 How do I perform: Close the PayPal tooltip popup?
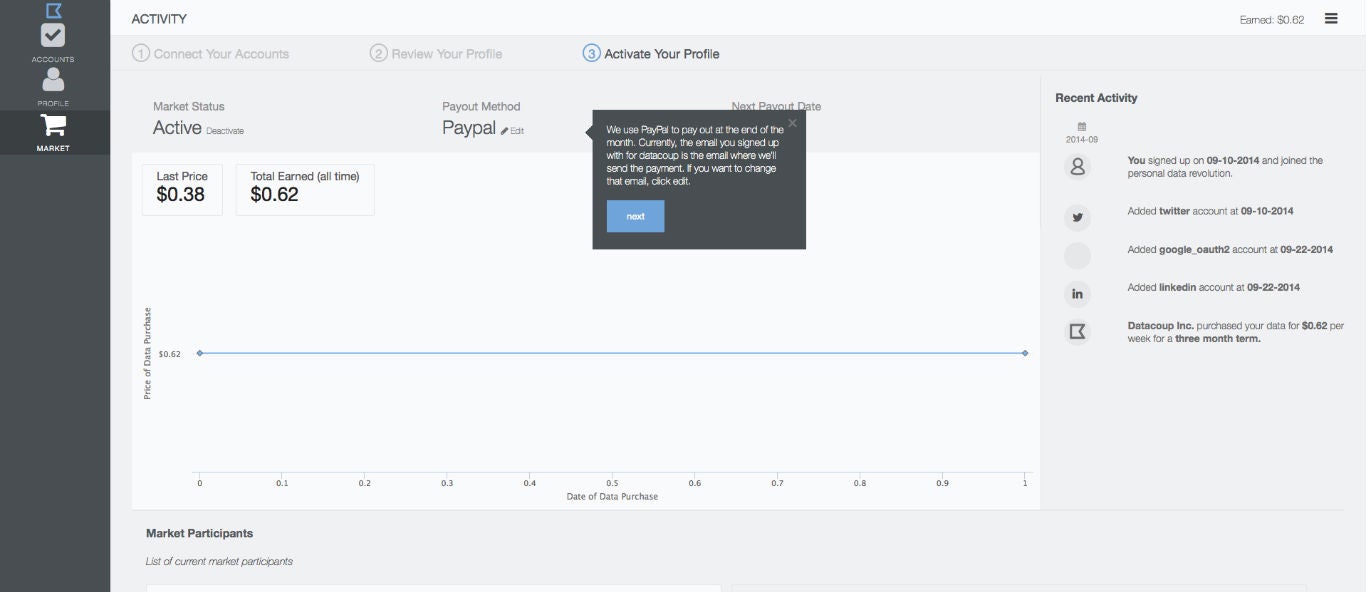(x=792, y=123)
